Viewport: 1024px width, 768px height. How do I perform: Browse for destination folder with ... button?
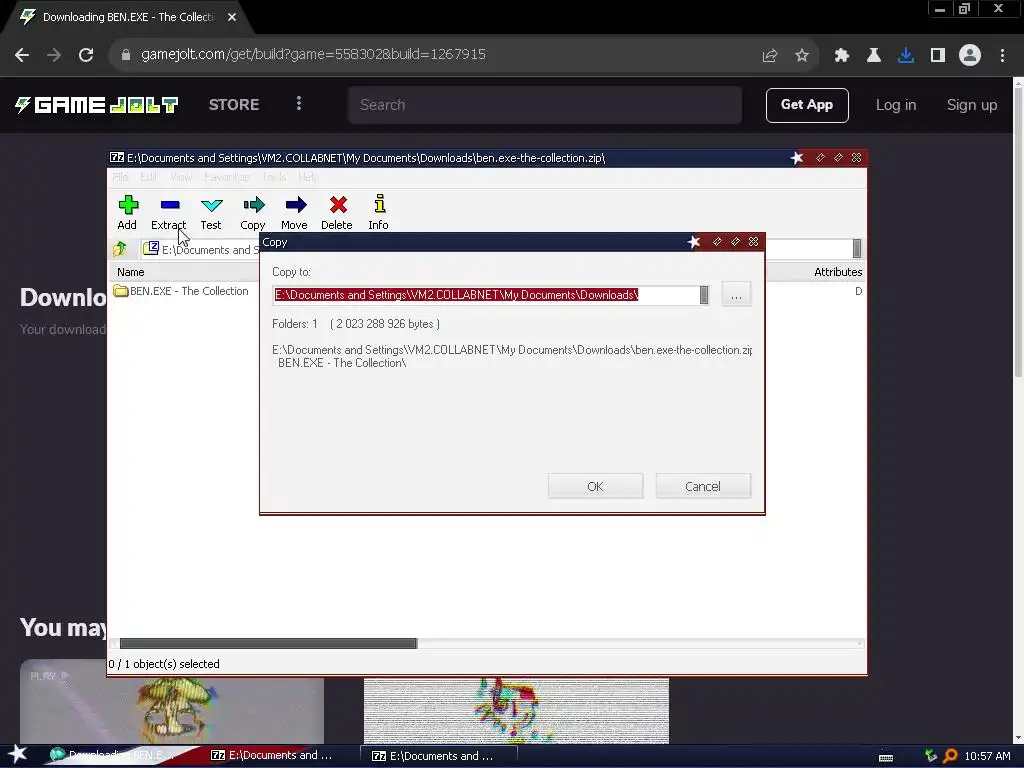[x=736, y=295]
